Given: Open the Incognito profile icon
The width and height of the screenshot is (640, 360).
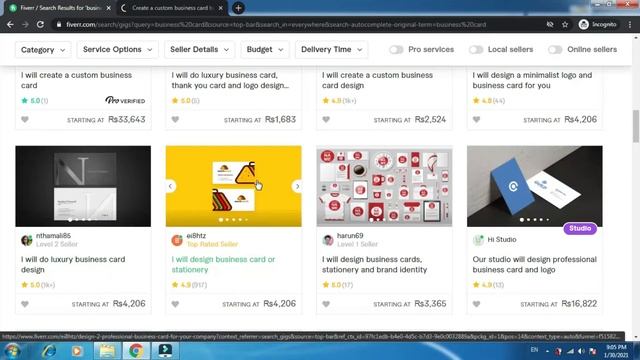Looking at the screenshot, I should pyautogui.click(x=584, y=24).
